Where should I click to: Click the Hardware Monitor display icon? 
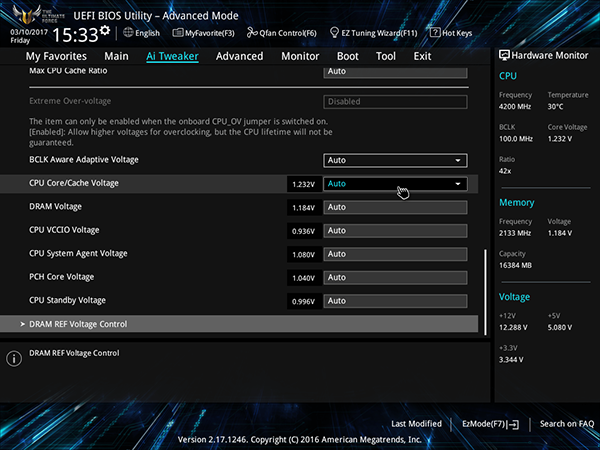click(x=504, y=55)
